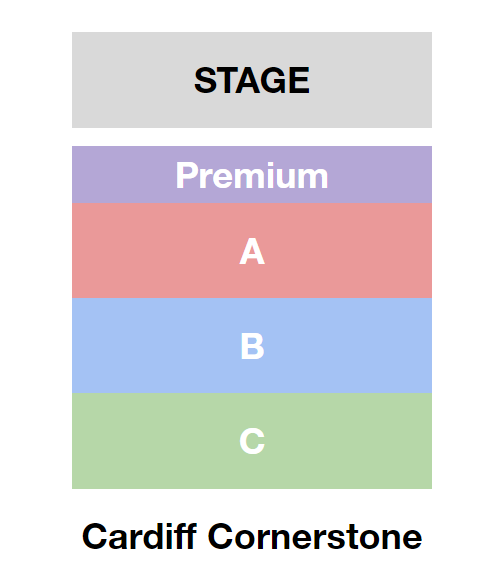Click the grey STAGE area
This screenshot has width=500, height=577.
click(x=252, y=80)
